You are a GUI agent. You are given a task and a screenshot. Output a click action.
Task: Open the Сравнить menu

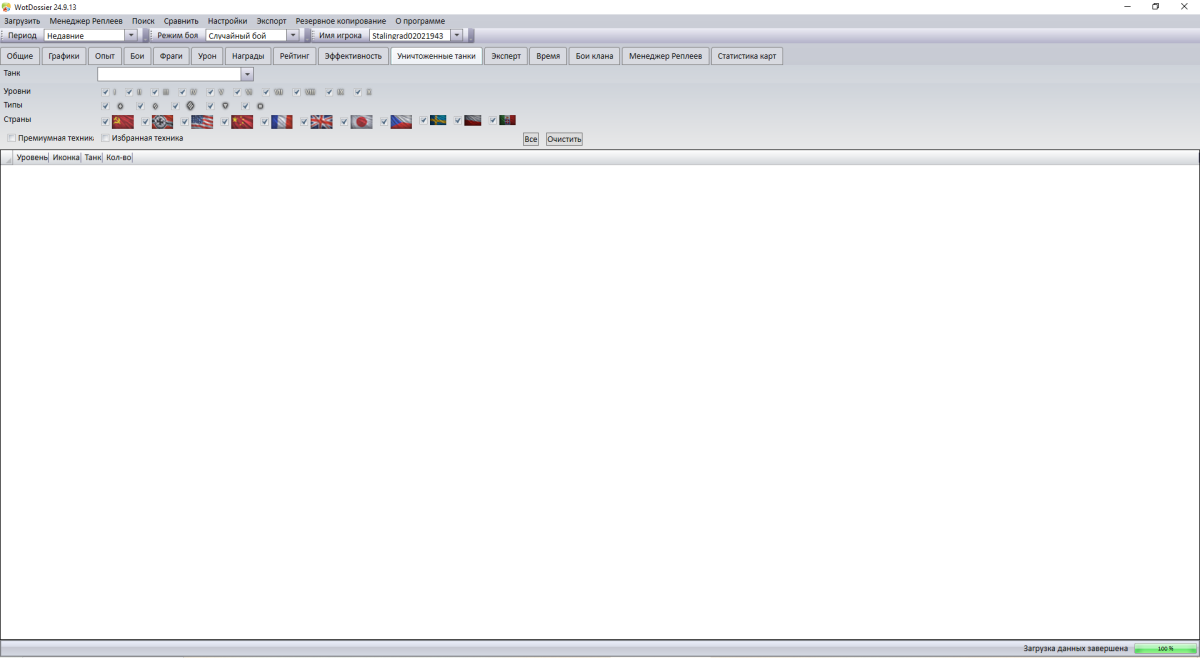coord(181,21)
